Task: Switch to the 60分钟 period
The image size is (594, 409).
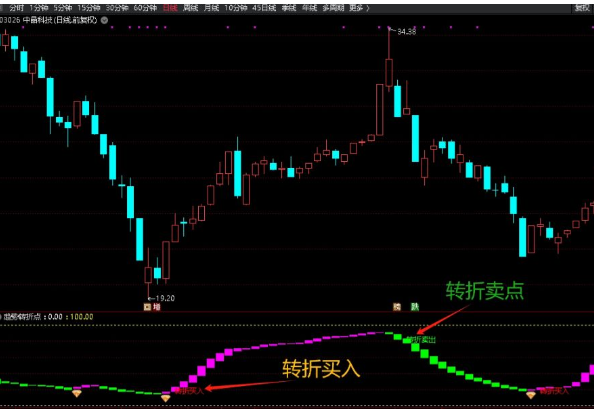Action: point(145,8)
